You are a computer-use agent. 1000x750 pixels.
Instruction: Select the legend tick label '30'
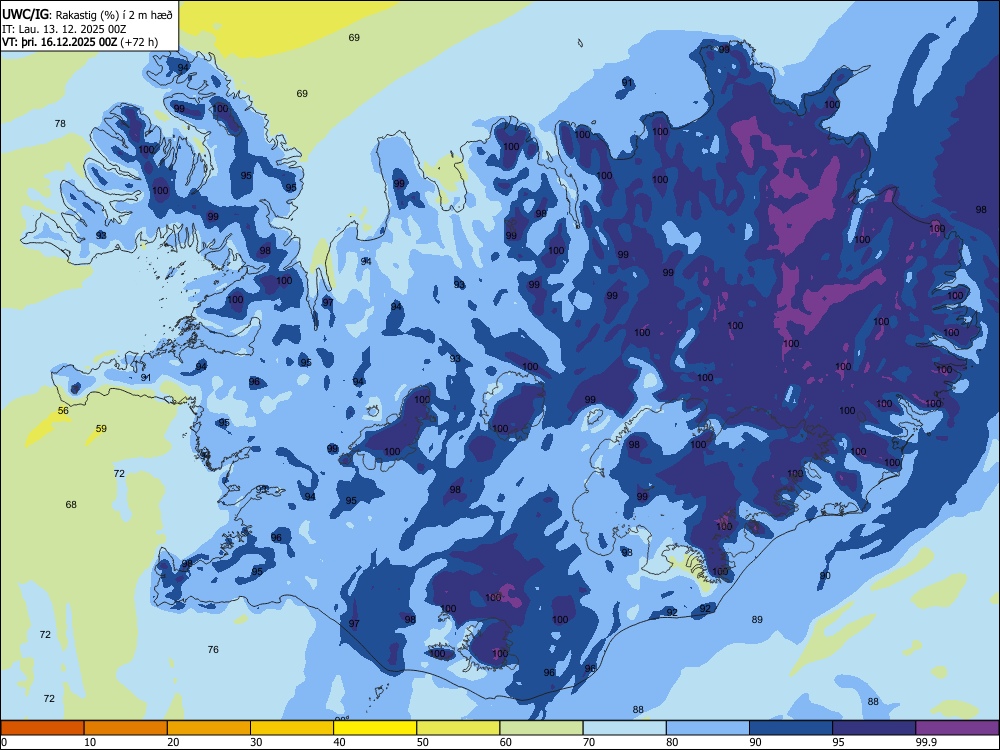click(256, 742)
